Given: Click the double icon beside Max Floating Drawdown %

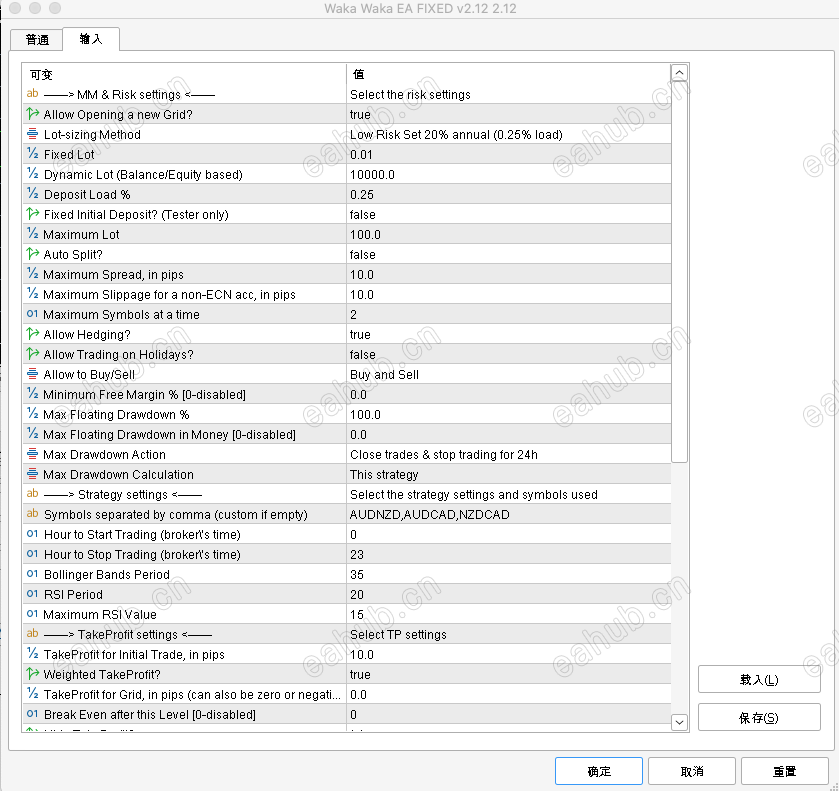Looking at the screenshot, I should [x=33, y=414].
